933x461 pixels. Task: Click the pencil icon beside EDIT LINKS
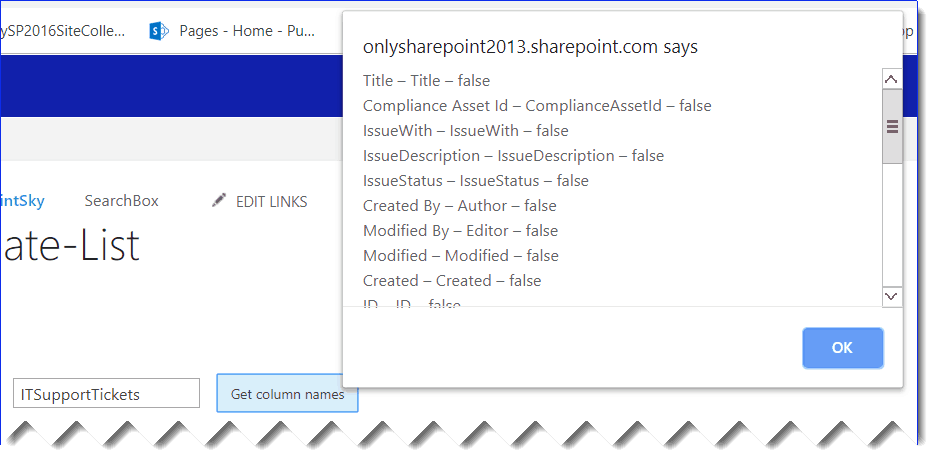[x=219, y=201]
